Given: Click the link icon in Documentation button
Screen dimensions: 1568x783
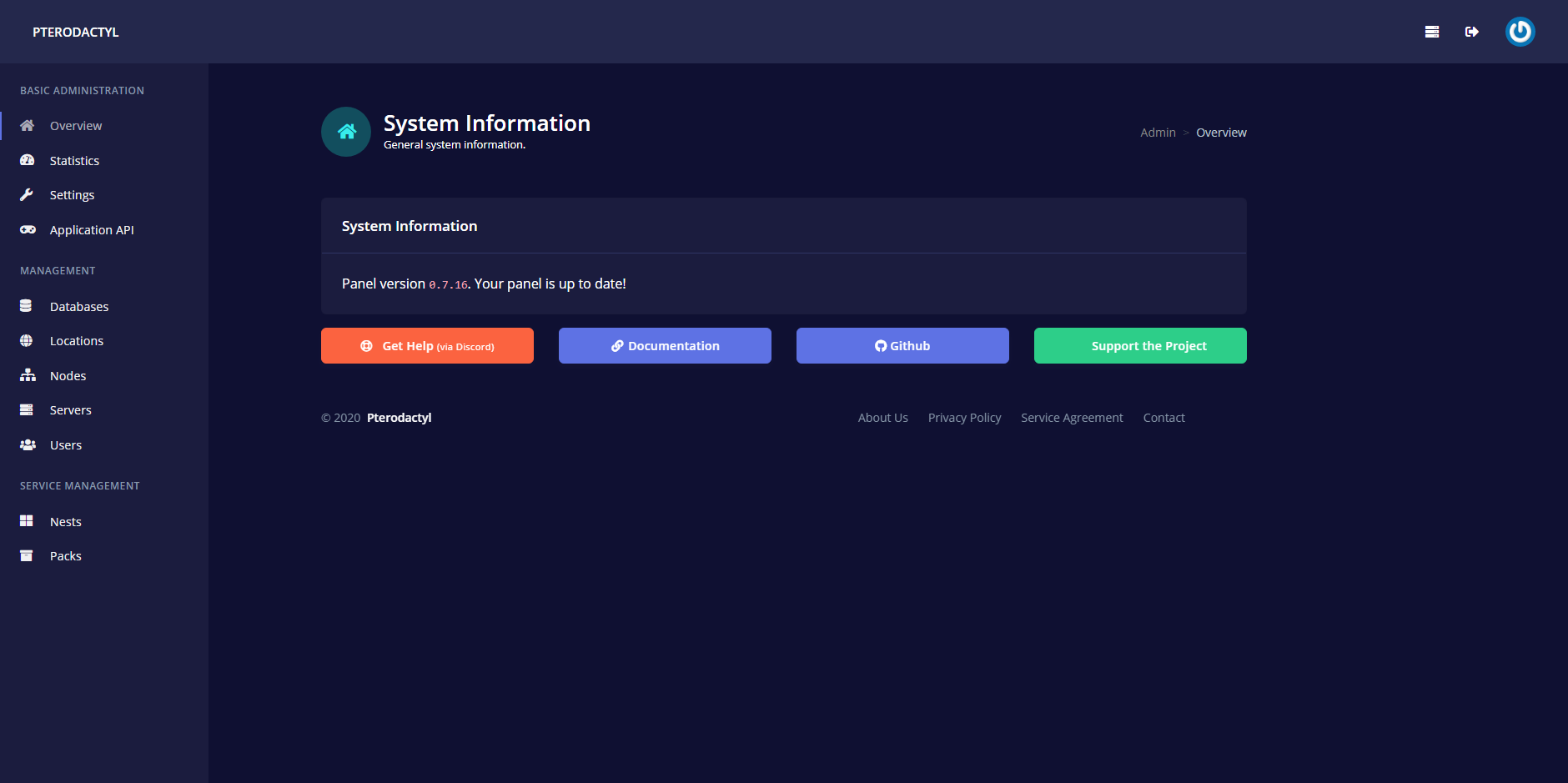Looking at the screenshot, I should [x=617, y=346].
